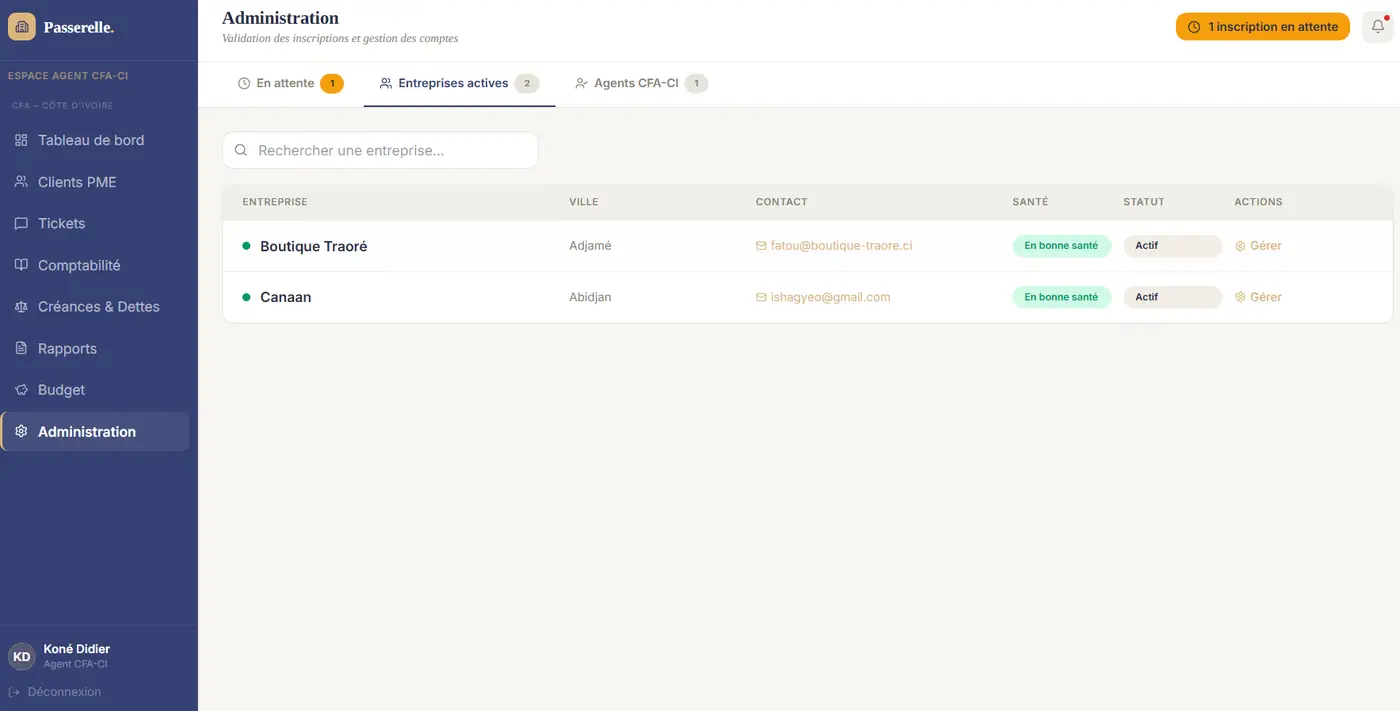
Task: Open the Actif status dropdown for Canaan
Action: click(1172, 297)
